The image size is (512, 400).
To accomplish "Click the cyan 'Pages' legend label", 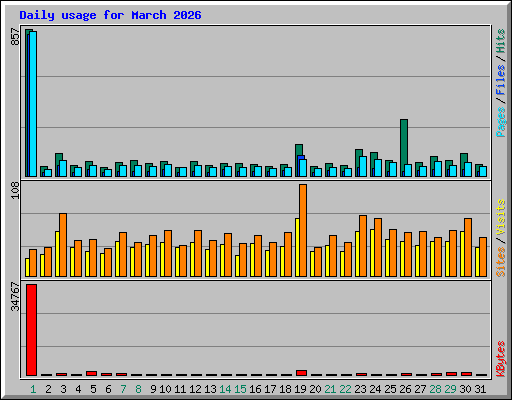I will click(501, 122).
